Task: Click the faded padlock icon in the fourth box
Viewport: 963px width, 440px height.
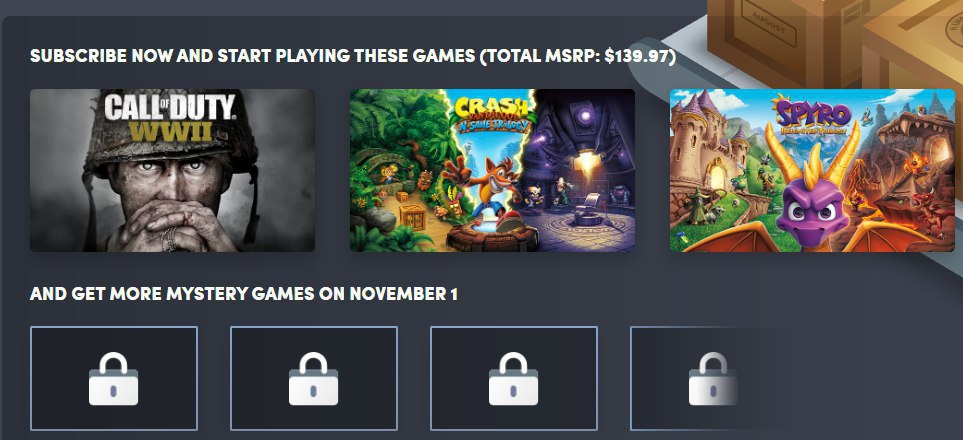Action: [x=712, y=379]
